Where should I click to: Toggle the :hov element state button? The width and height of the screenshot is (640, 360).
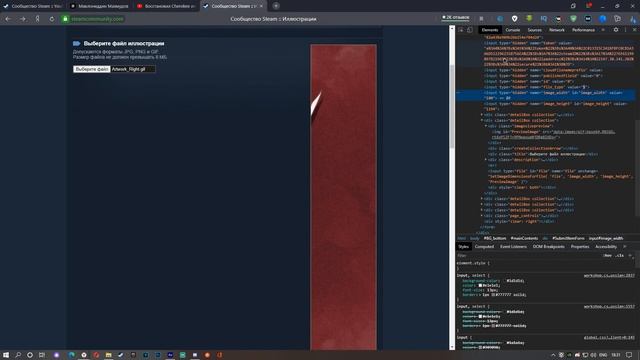pos(608,256)
